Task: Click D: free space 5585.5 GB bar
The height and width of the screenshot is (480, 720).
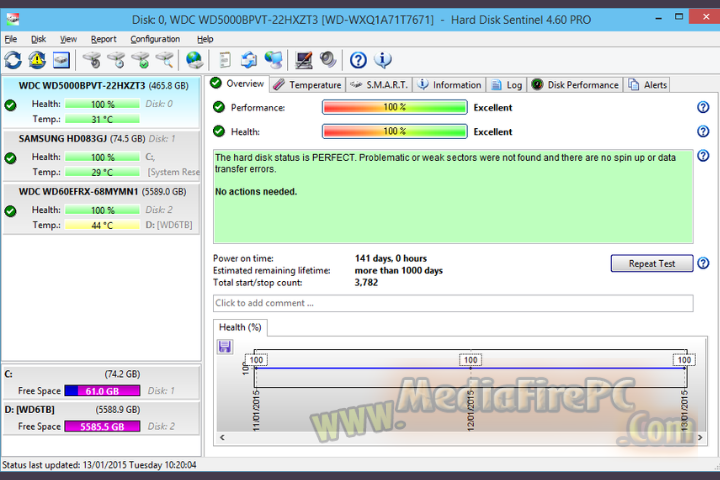Action: 102,426
